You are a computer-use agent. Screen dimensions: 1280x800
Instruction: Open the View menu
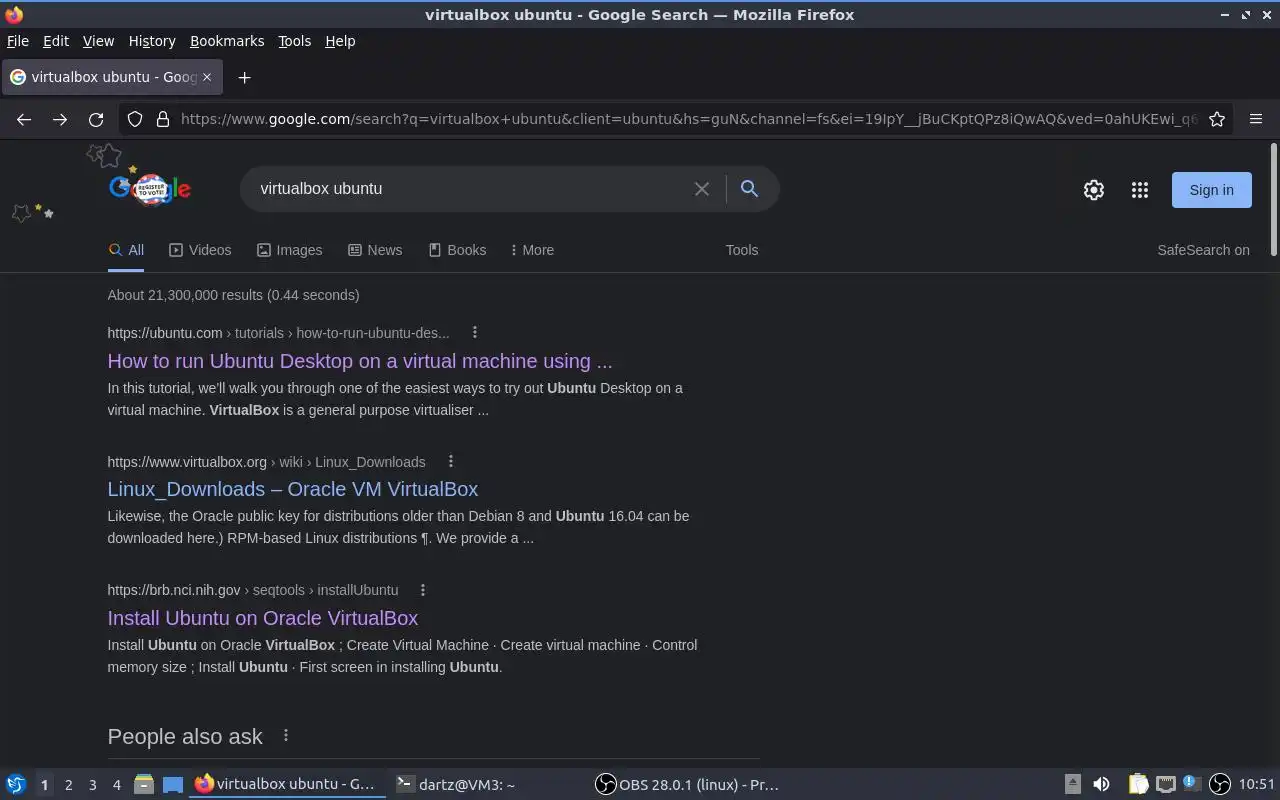98,41
